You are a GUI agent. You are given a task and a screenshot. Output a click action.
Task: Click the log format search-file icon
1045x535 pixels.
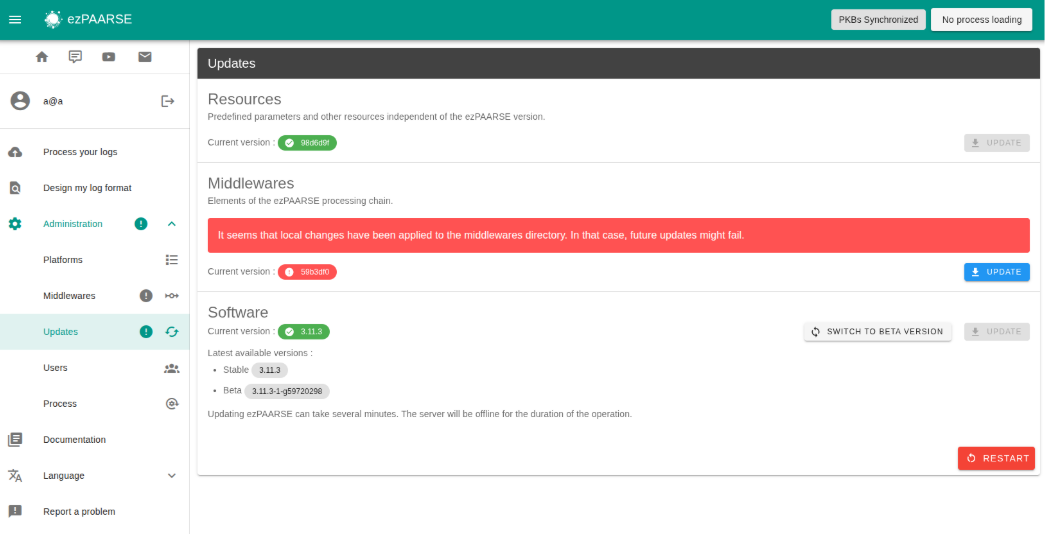point(15,188)
